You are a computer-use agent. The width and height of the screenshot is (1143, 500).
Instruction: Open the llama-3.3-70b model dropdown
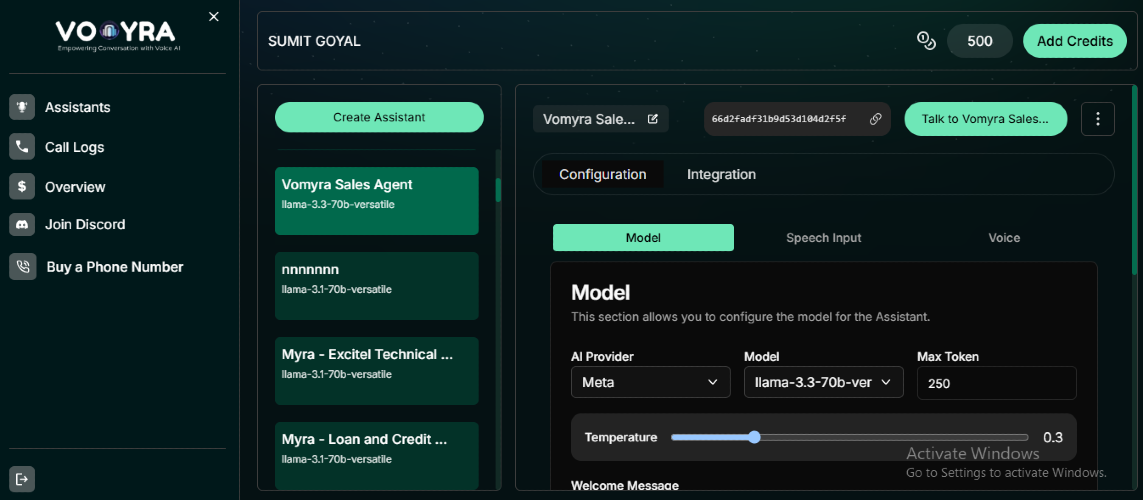pos(824,383)
